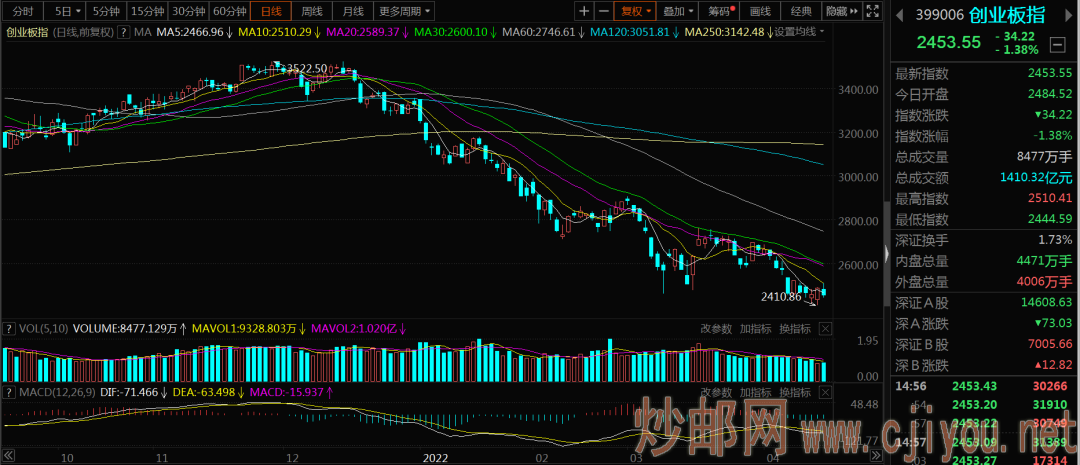Click the help question mark beside 创业板指
The image size is (1080, 465).
pyautogui.click(x=123, y=32)
